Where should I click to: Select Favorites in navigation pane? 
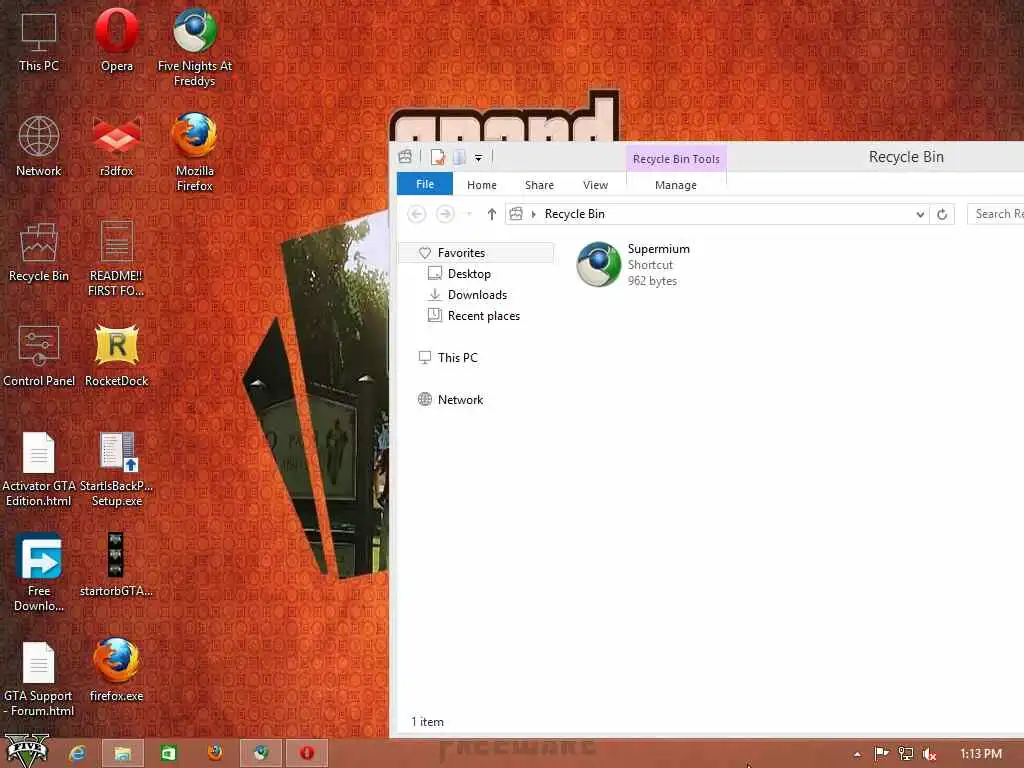tap(477, 253)
